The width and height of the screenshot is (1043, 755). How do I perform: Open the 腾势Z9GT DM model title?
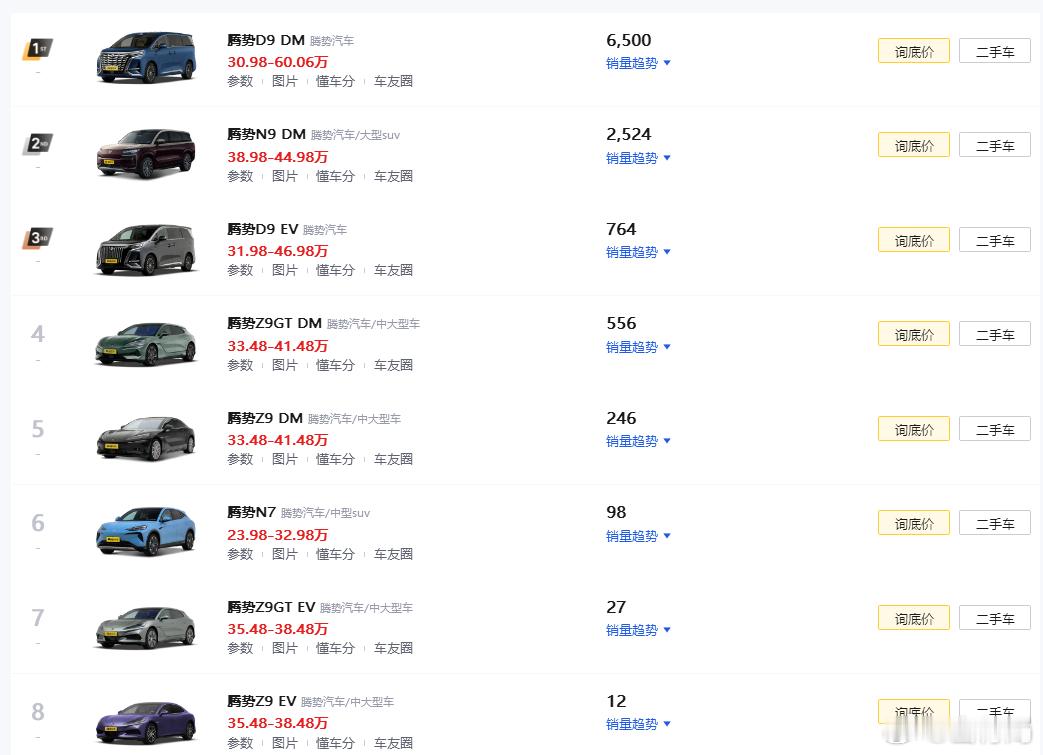click(x=274, y=323)
